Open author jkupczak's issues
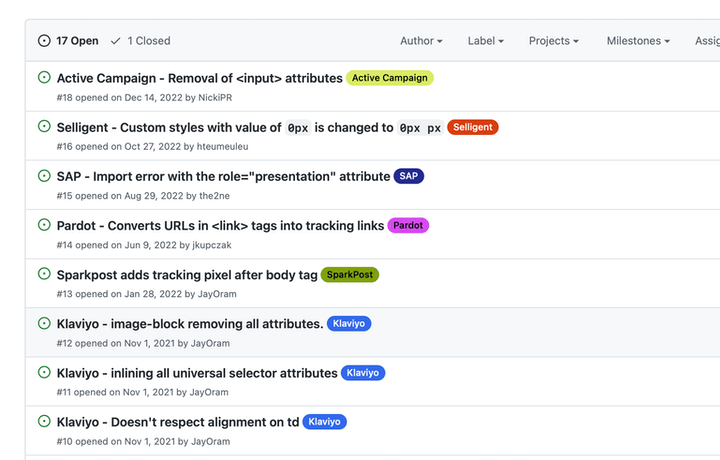Viewport: 720px width, 460px height. (212, 245)
